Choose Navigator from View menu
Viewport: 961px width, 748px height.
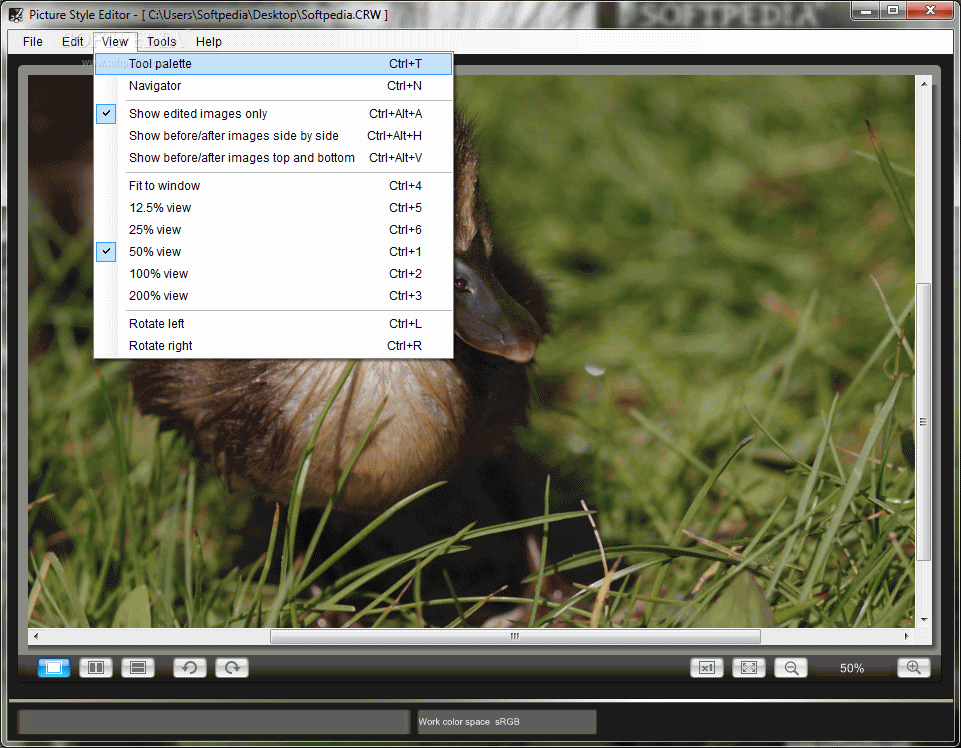[x=273, y=86]
